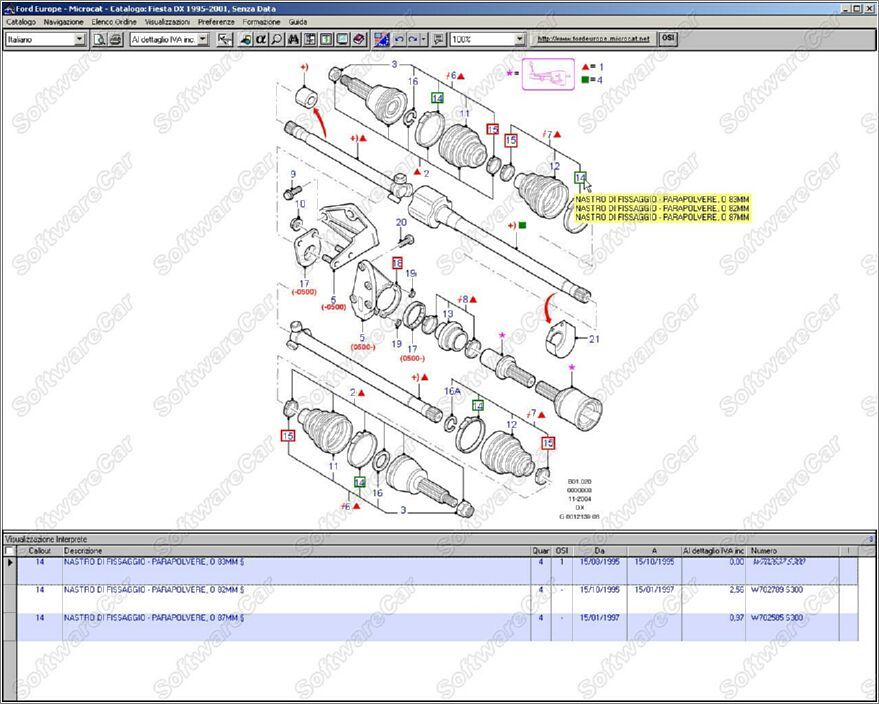Open the Italiano language dropdown

click(x=79, y=39)
